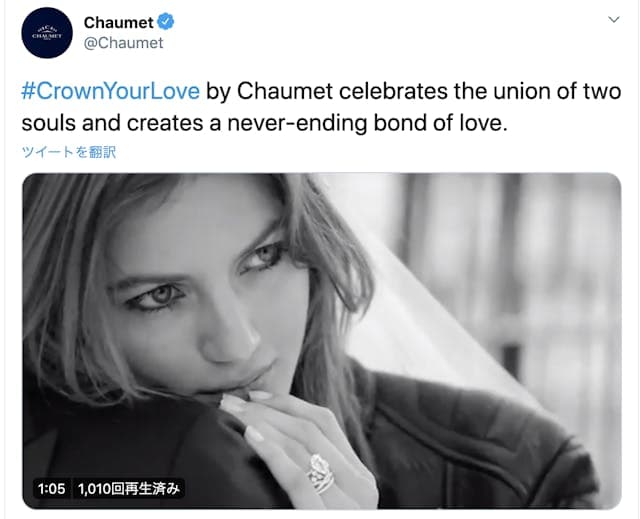Click the @Chaumet handle
Viewport: 640px width, 519px height.
pos(123,43)
